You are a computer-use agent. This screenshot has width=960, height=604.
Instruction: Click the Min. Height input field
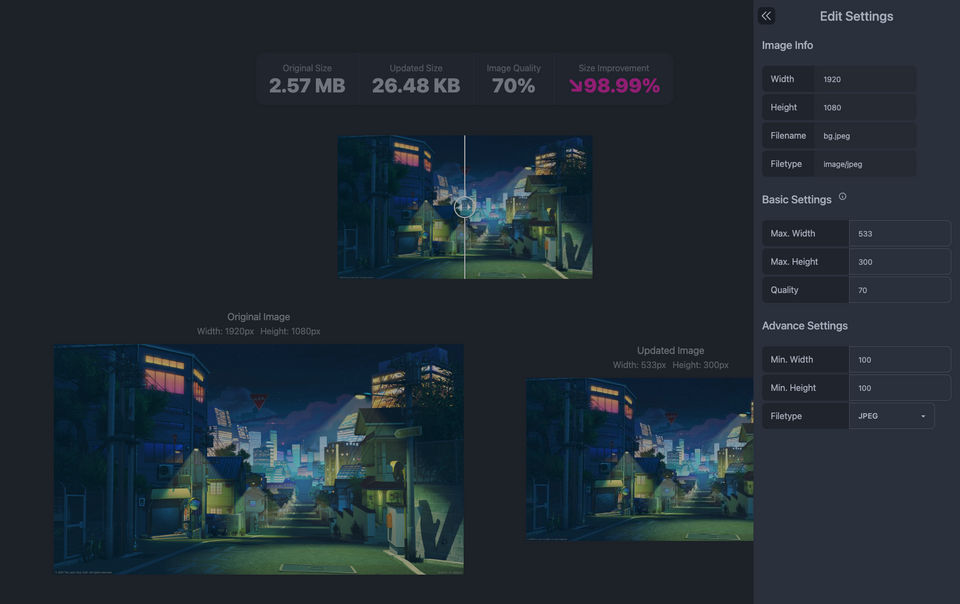[900, 388]
